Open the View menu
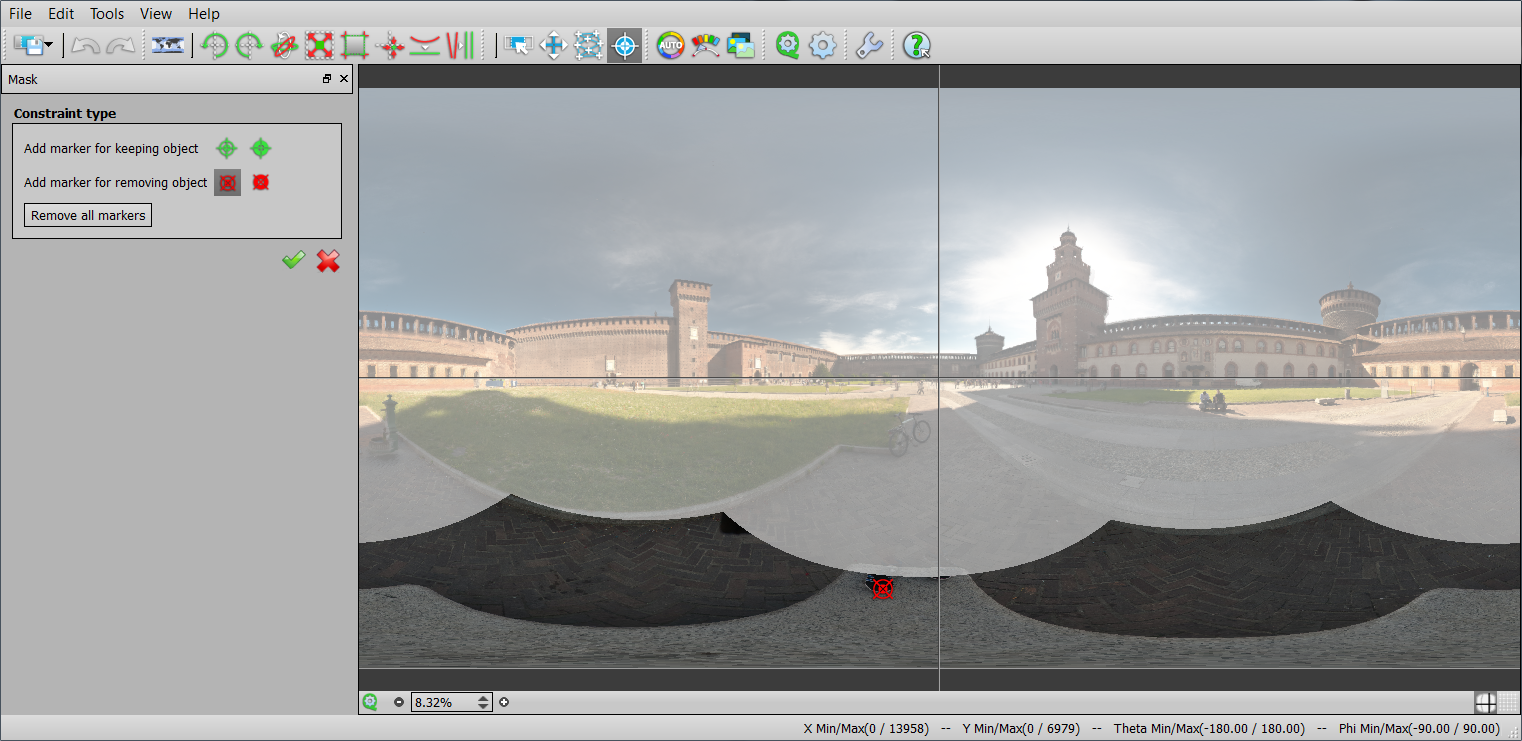The width and height of the screenshot is (1522, 741). [x=156, y=14]
